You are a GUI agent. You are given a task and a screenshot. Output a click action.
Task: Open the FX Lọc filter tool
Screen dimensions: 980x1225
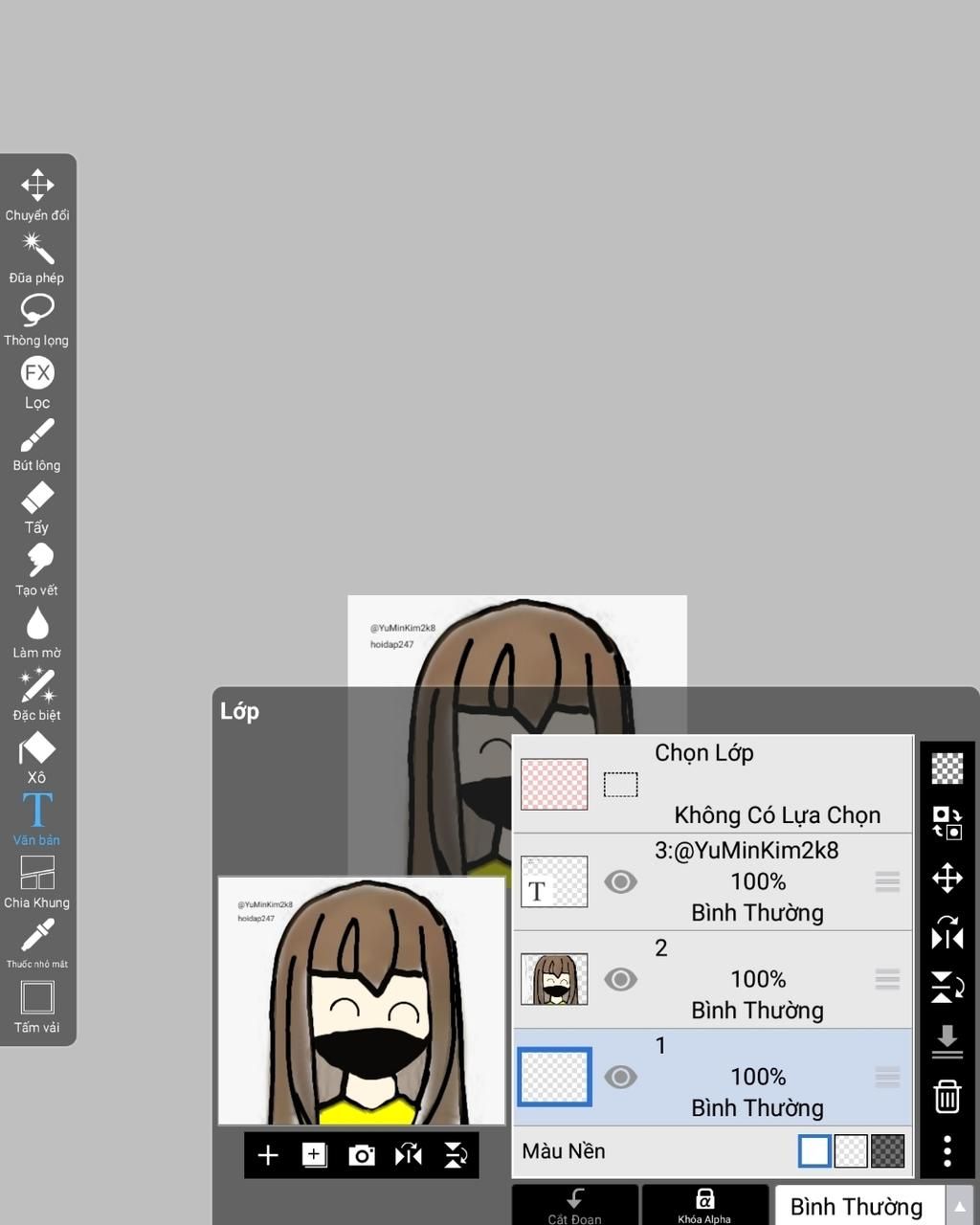37,383
